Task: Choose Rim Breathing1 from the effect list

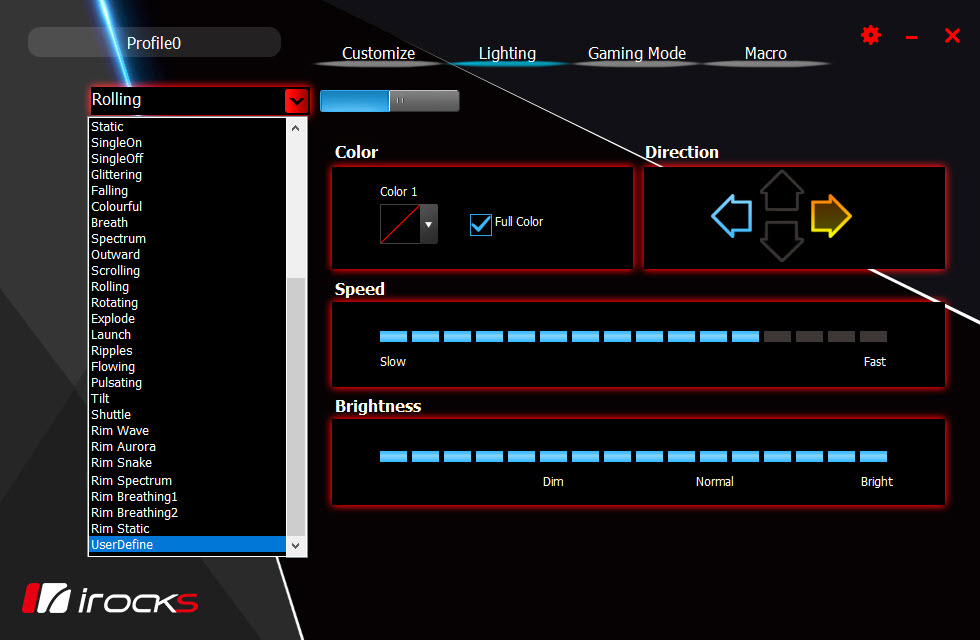Action: click(x=188, y=497)
